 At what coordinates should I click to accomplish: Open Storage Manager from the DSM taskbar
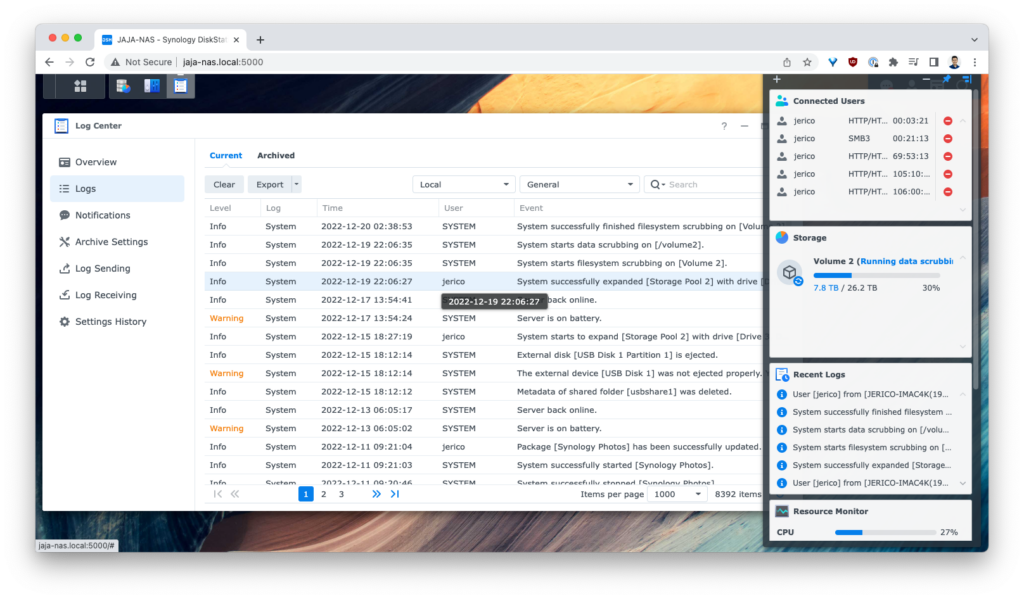[x=124, y=86]
